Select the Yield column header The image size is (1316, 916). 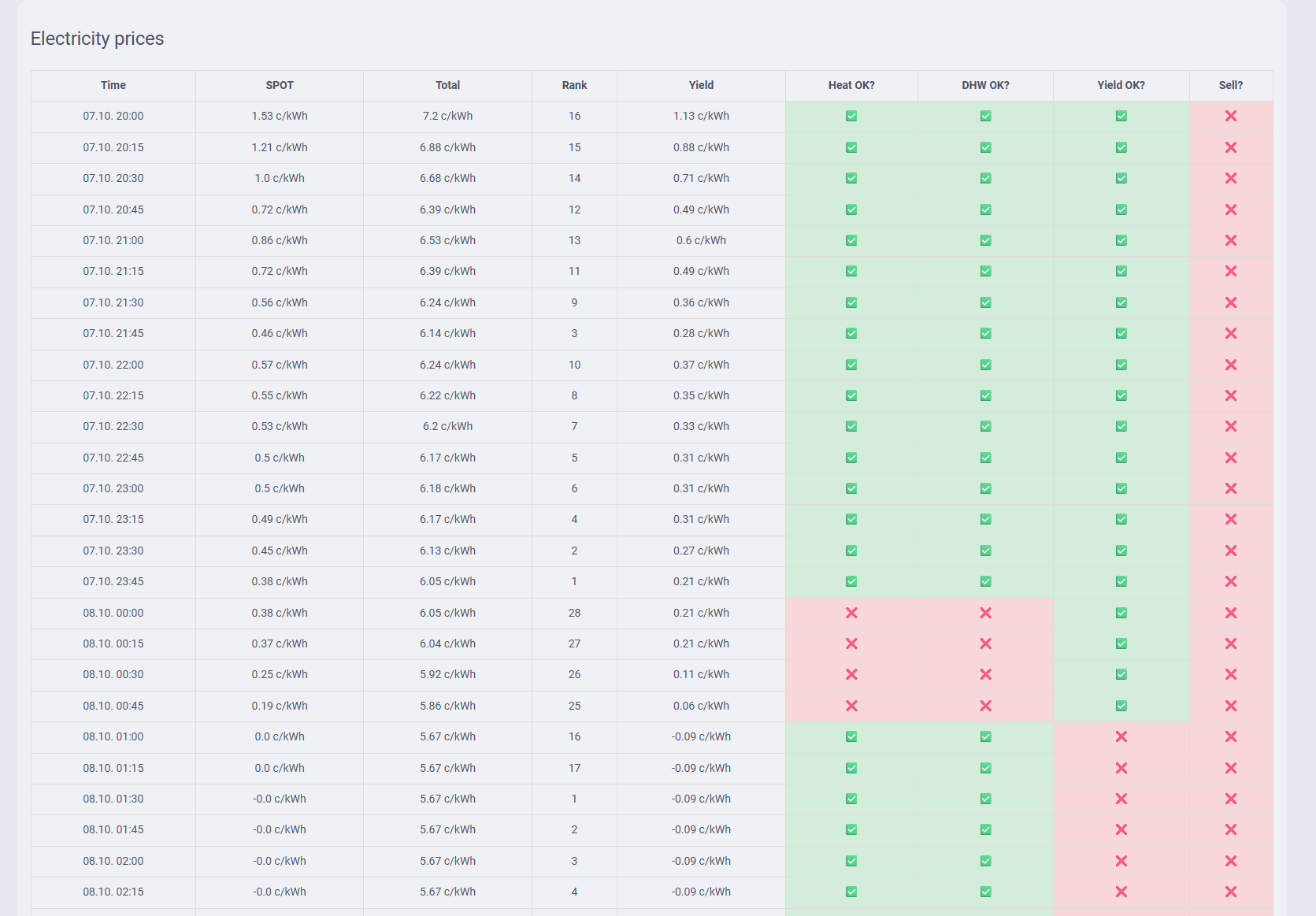click(701, 85)
